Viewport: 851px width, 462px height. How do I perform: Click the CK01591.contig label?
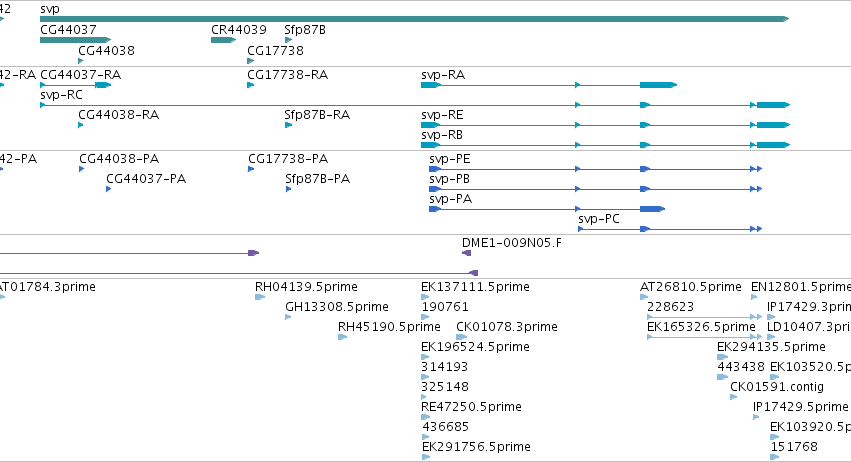click(x=777, y=387)
